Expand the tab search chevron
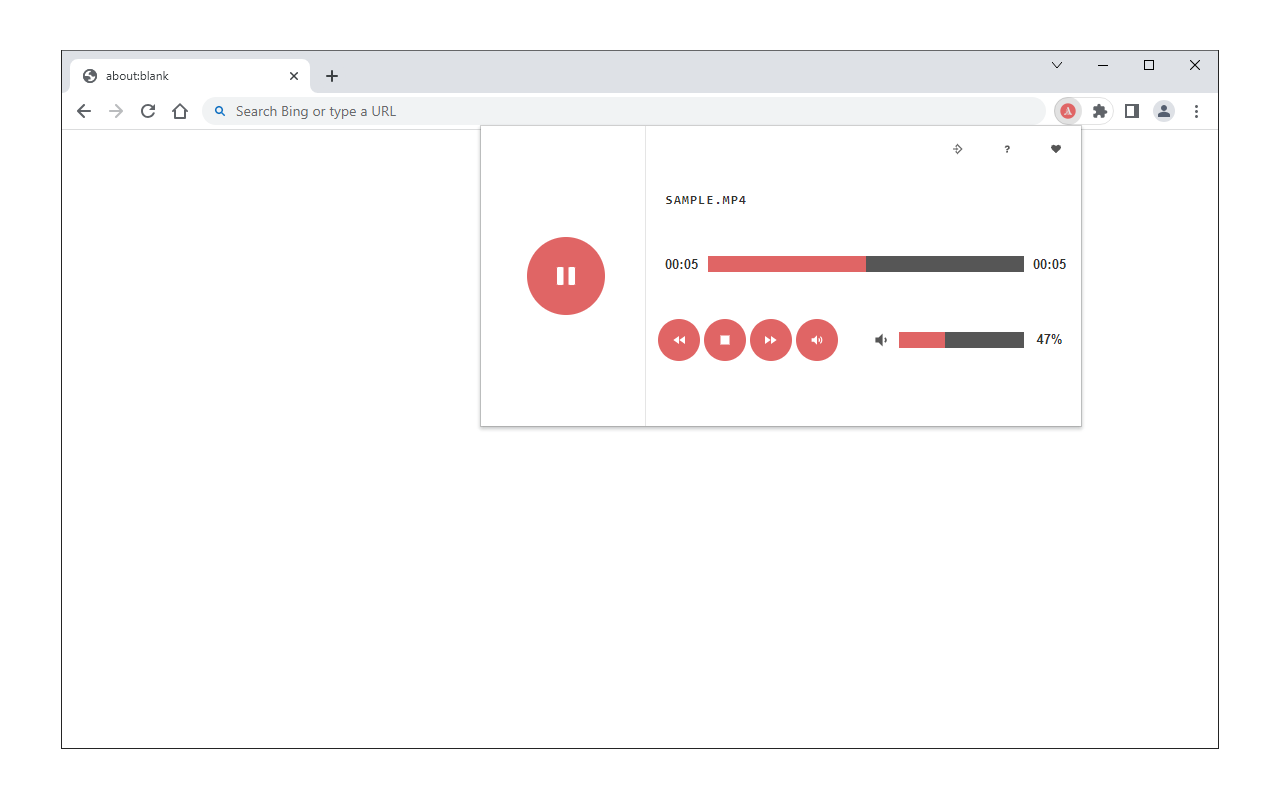 tap(1057, 65)
